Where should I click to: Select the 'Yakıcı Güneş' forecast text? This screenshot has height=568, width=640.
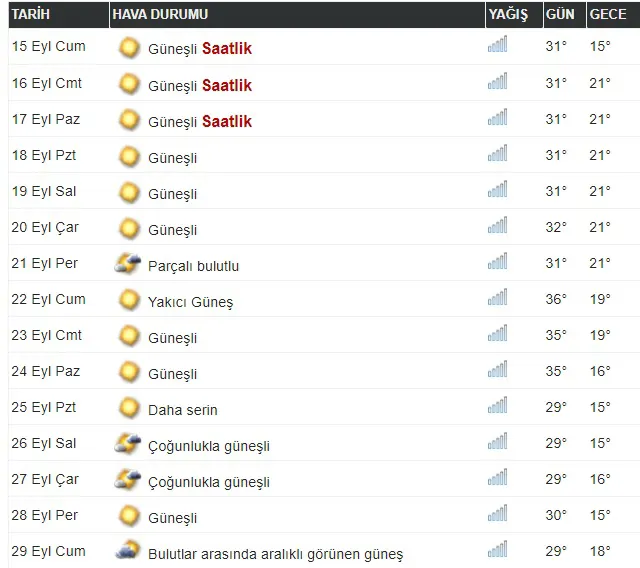coord(190,302)
